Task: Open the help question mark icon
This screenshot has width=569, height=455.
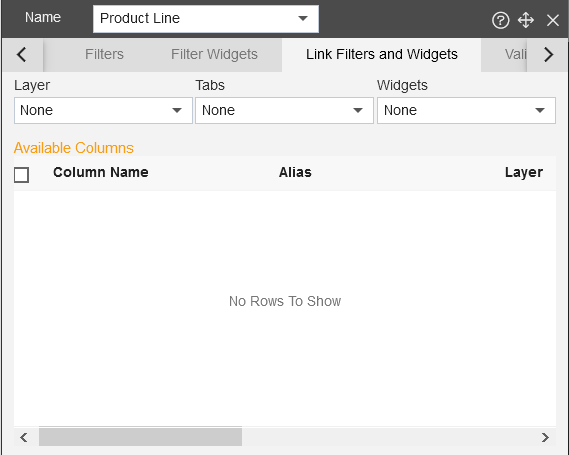Action: [x=500, y=20]
